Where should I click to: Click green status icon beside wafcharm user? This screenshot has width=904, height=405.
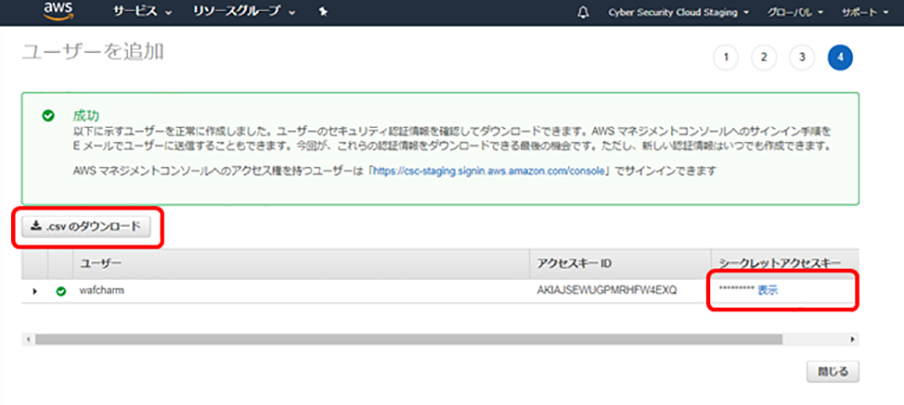61,290
